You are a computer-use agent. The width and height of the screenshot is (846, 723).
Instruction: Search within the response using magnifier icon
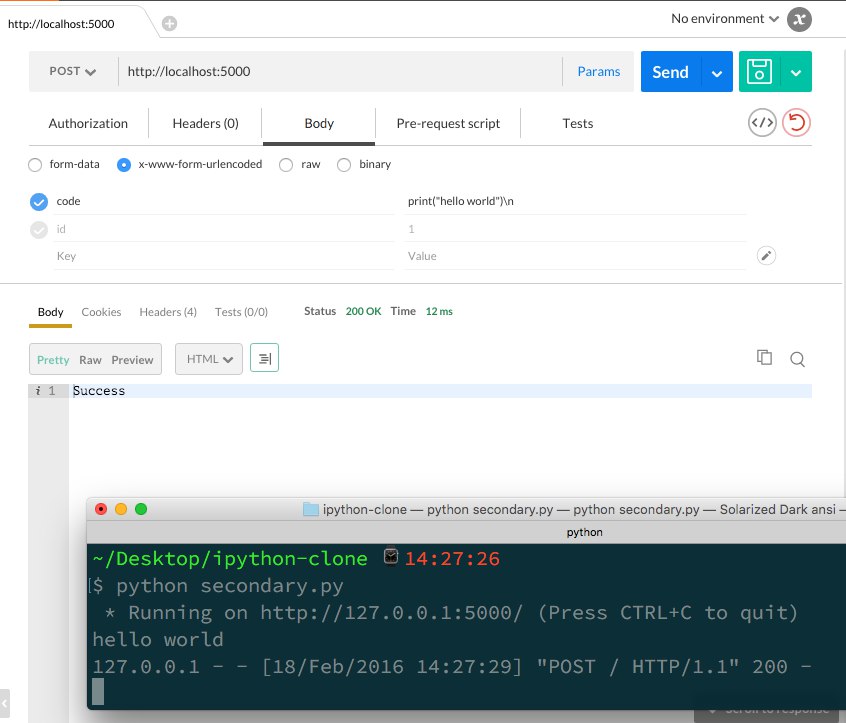pyautogui.click(x=797, y=359)
